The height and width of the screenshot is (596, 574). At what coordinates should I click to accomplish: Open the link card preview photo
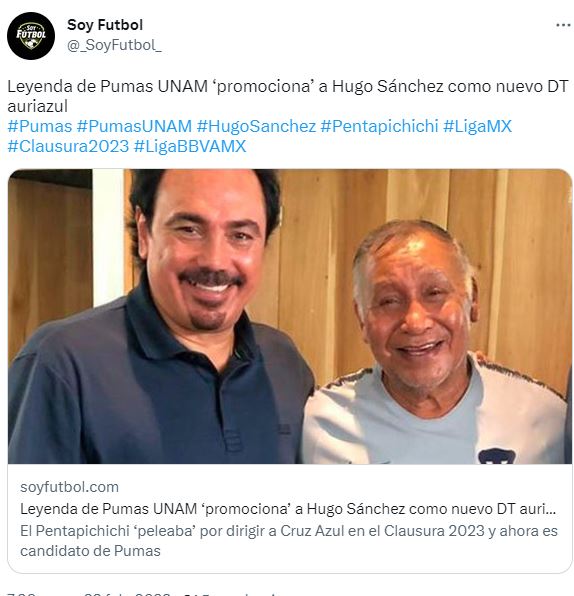[290, 316]
